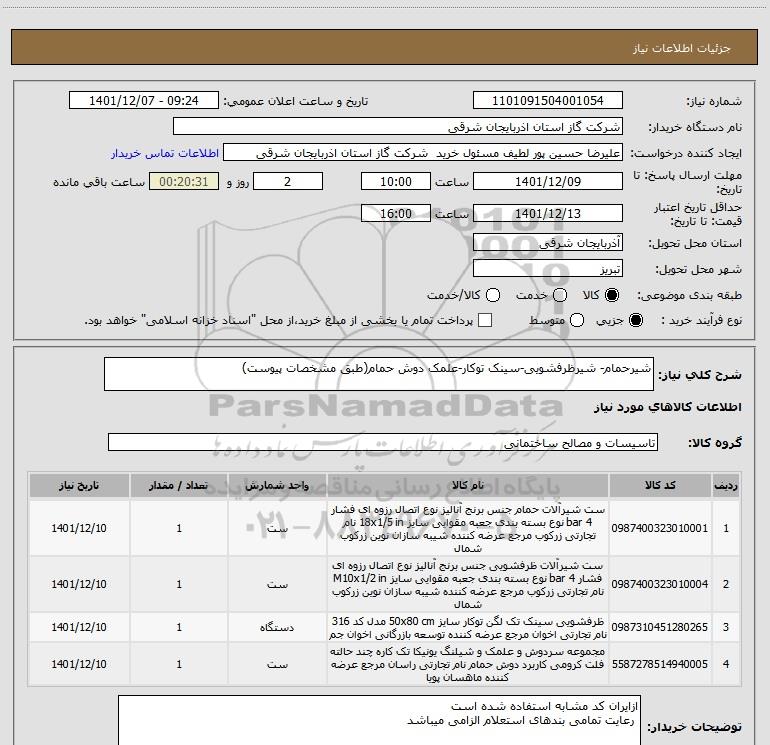Click the اطلاعات کالاهای مورد نیاز heading

[667, 407]
